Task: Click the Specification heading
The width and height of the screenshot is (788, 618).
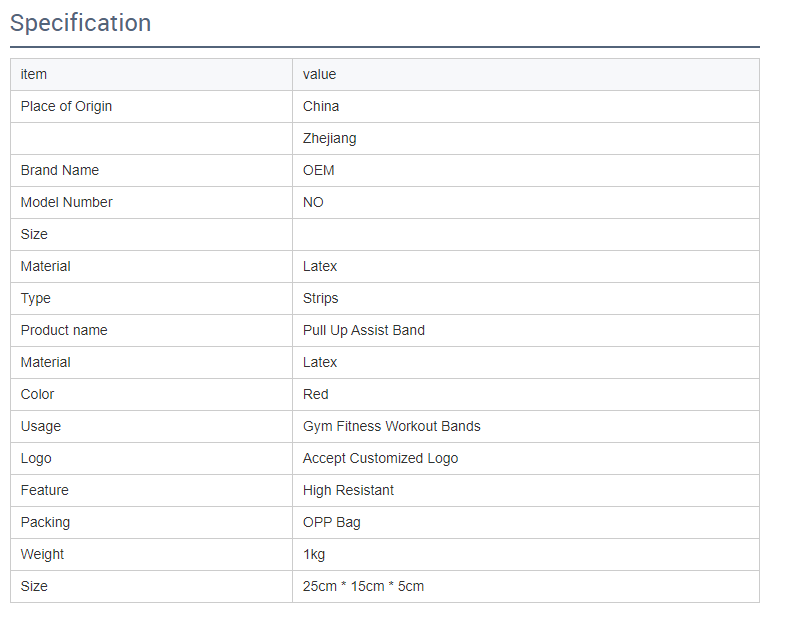Action: tap(81, 23)
